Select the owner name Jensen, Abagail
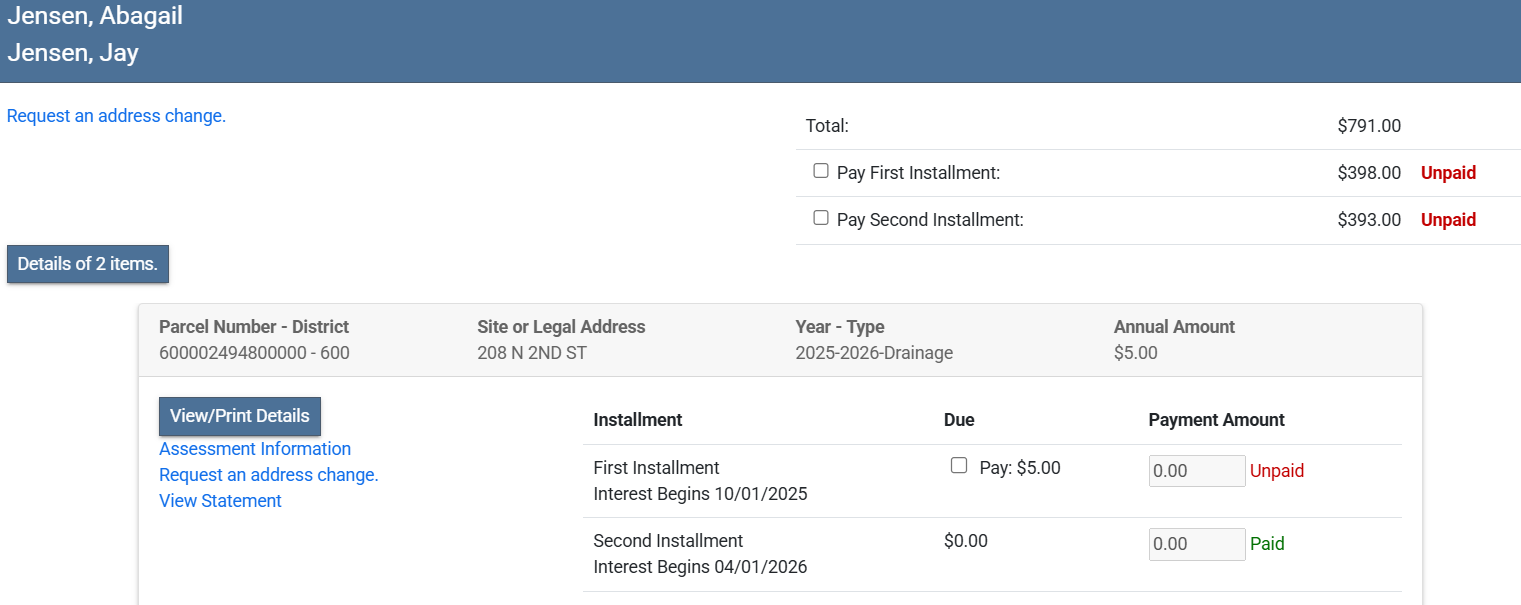The width and height of the screenshot is (1521, 605). (95, 16)
